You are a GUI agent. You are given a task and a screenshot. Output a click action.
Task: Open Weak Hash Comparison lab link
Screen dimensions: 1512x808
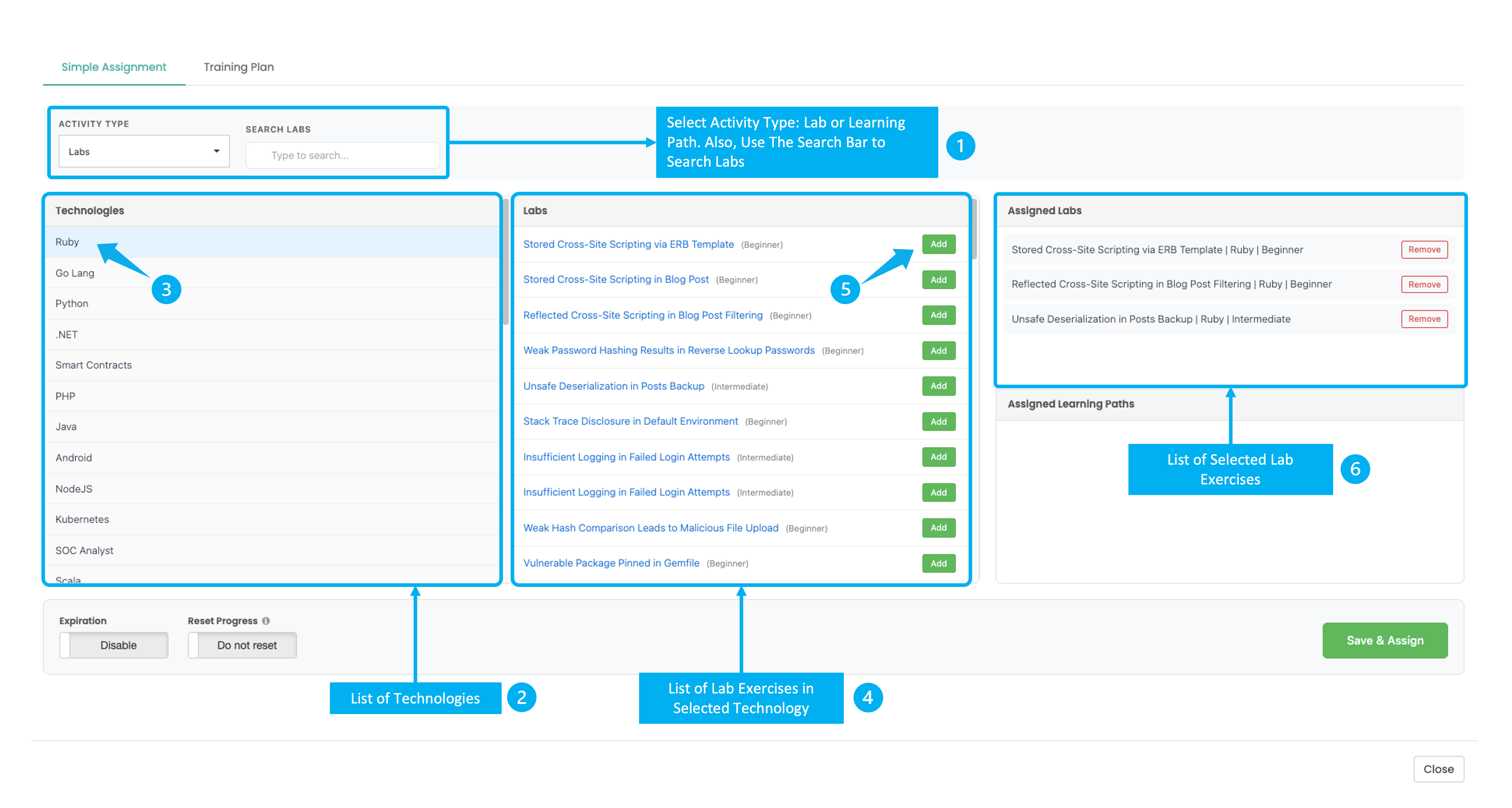(650, 528)
